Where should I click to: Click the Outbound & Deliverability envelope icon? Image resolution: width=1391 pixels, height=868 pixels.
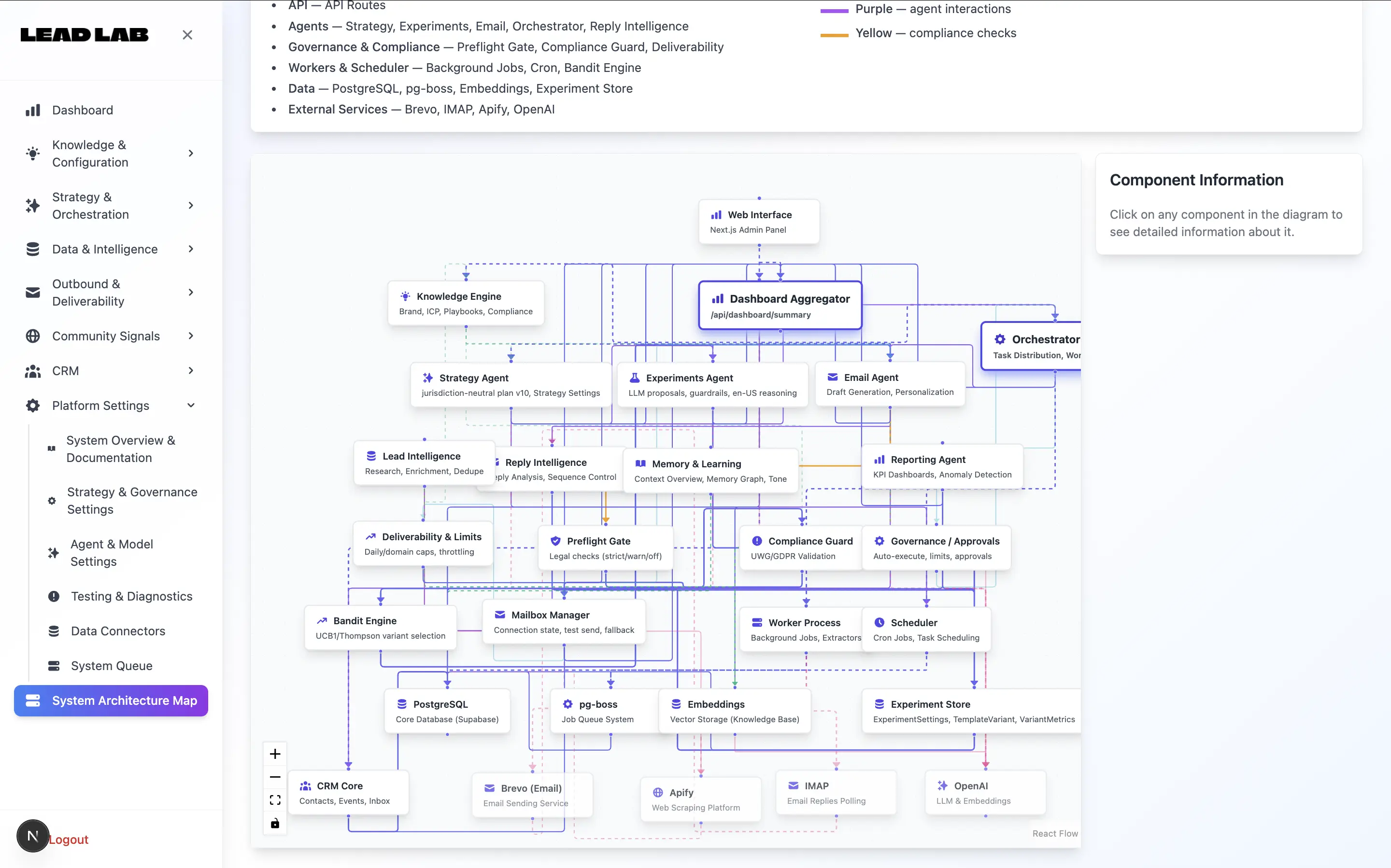click(x=33, y=292)
